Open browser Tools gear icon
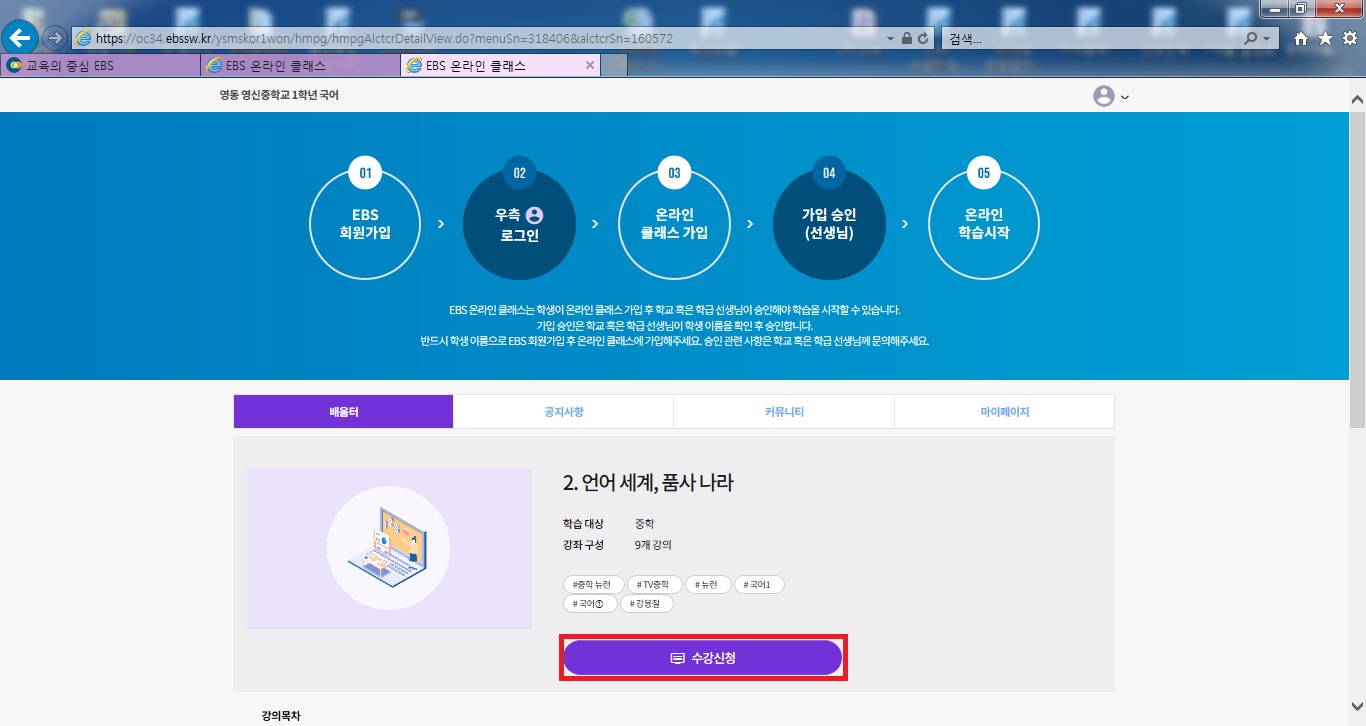This screenshot has width=1366, height=726. 1349,38
